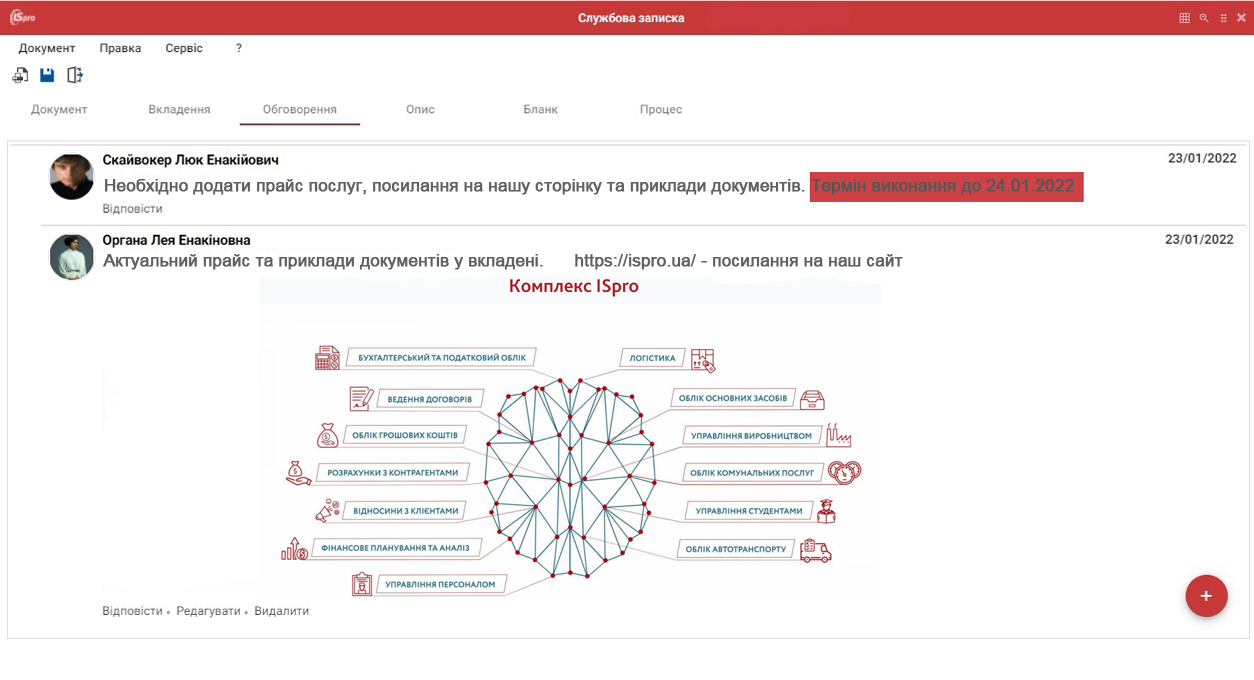Click the chart icon beside Фінансове планування та аналіз
This screenshot has height=680, width=1254.
[x=294, y=549]
